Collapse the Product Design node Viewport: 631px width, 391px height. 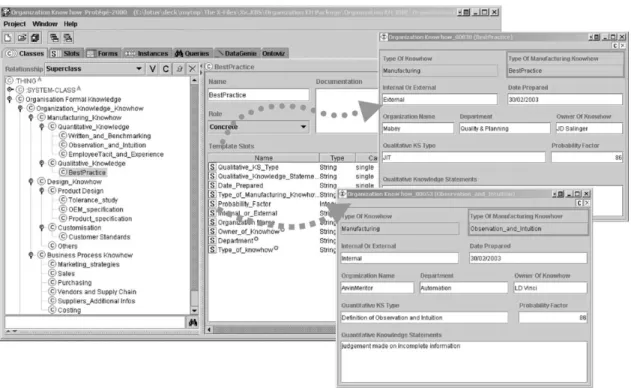41,191
